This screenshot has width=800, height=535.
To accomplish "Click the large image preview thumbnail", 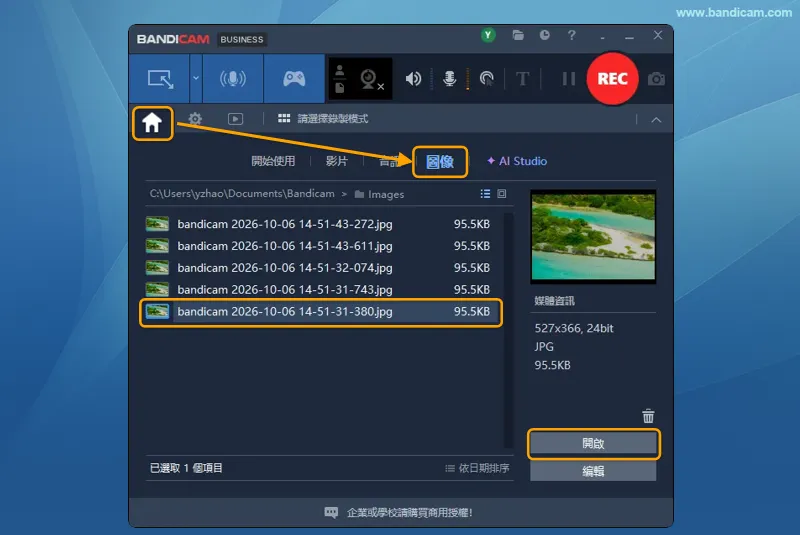I will point(593,237).
